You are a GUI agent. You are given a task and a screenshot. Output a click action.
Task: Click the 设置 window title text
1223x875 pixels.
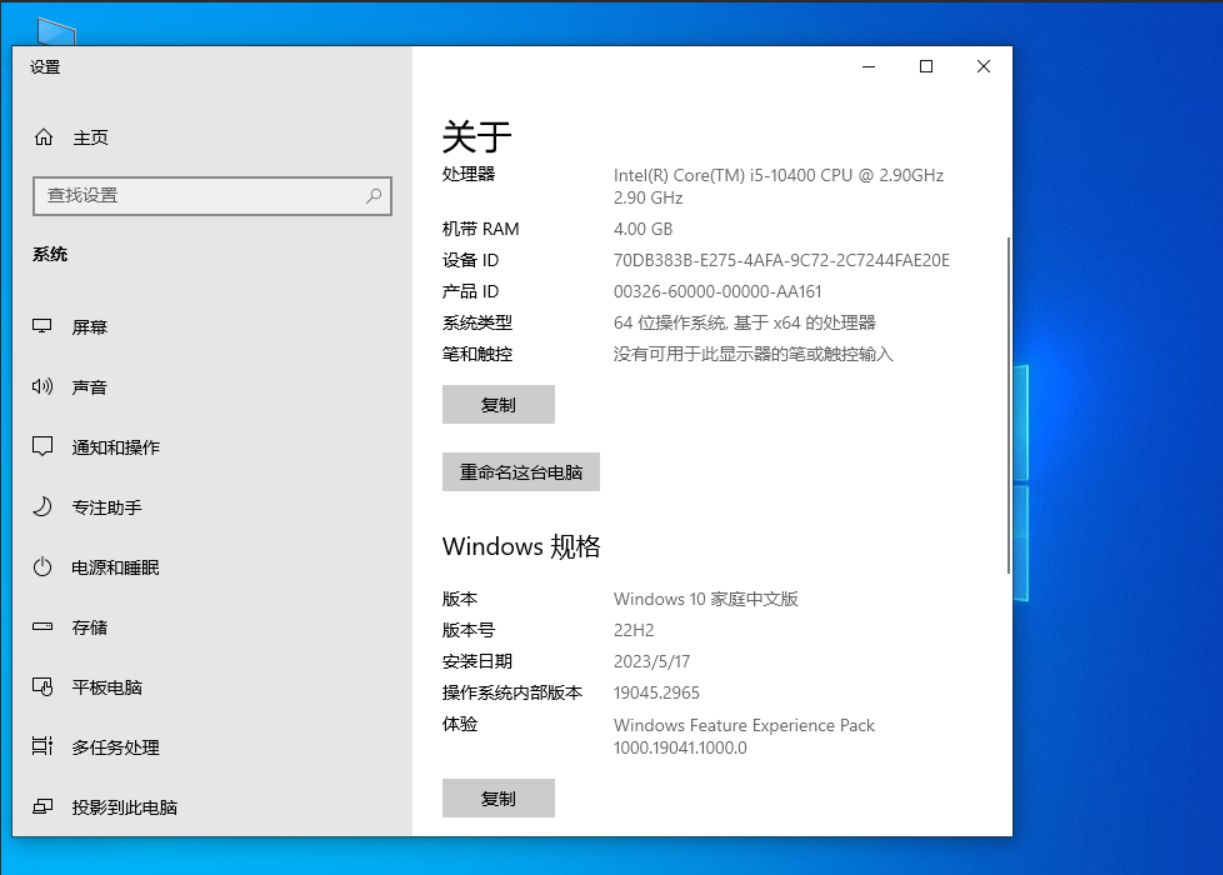45,67
